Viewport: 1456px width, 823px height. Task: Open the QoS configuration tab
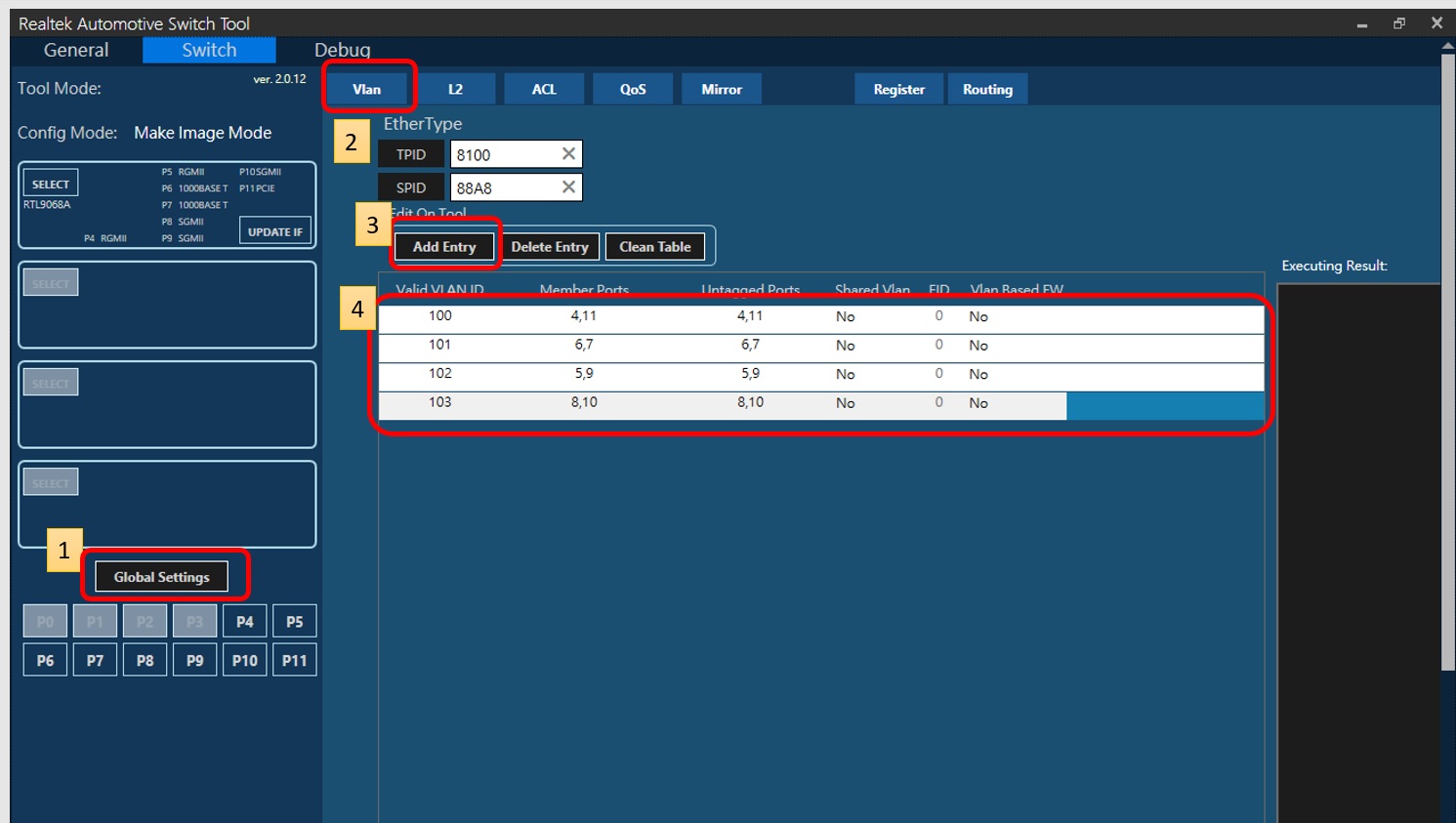tap(633, 89)
